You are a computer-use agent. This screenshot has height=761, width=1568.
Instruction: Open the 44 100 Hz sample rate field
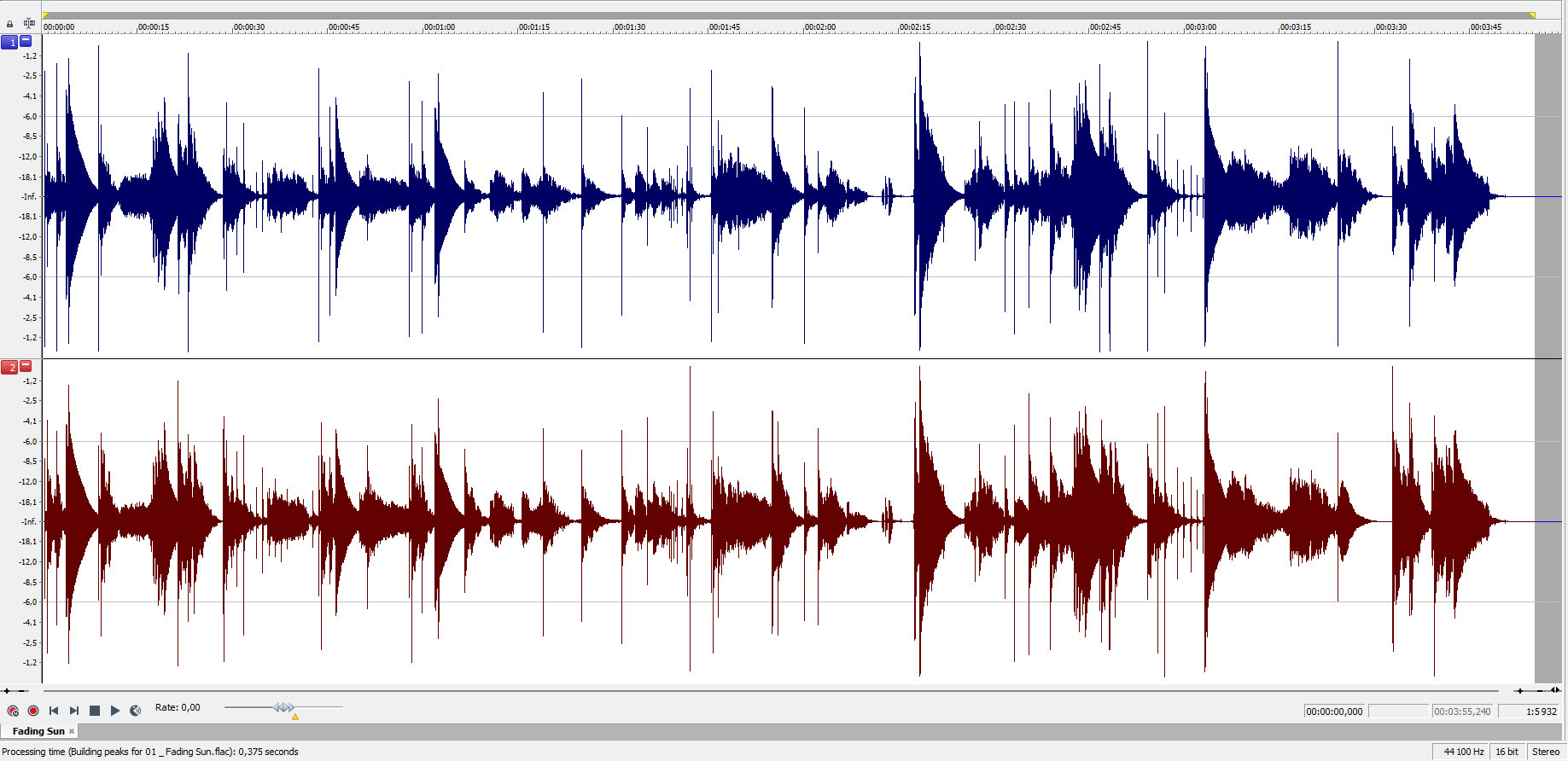click(1463, 752)
